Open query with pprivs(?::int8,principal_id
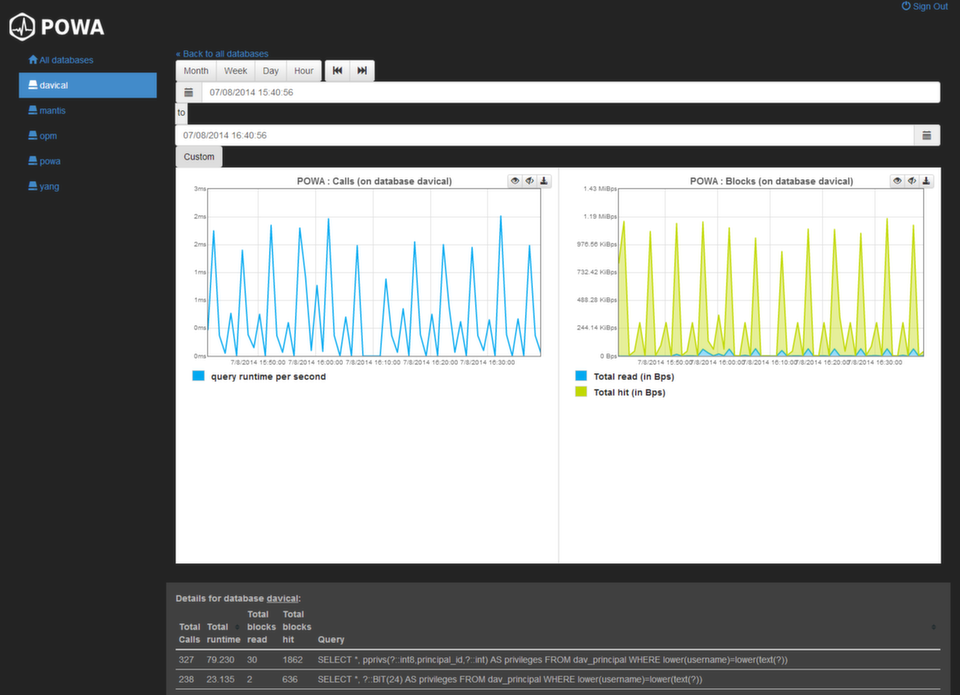 pos(552,660)
